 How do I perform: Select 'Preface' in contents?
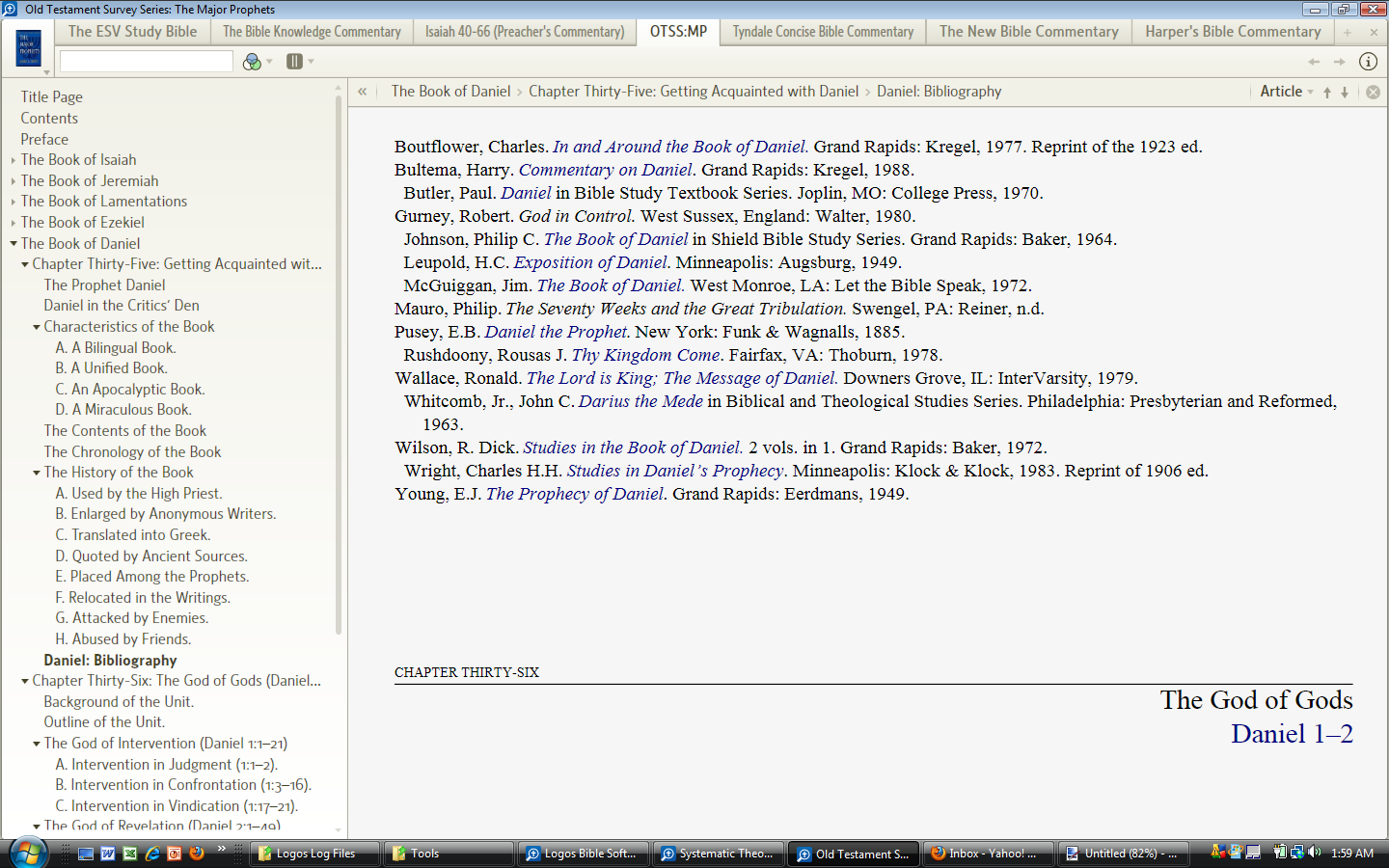pos(44,140)
